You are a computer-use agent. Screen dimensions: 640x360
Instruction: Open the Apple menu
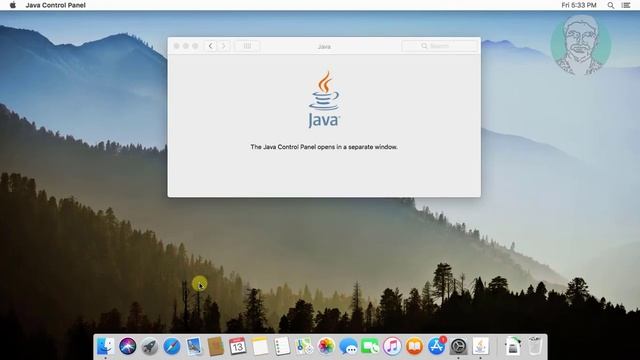[13, 5]
